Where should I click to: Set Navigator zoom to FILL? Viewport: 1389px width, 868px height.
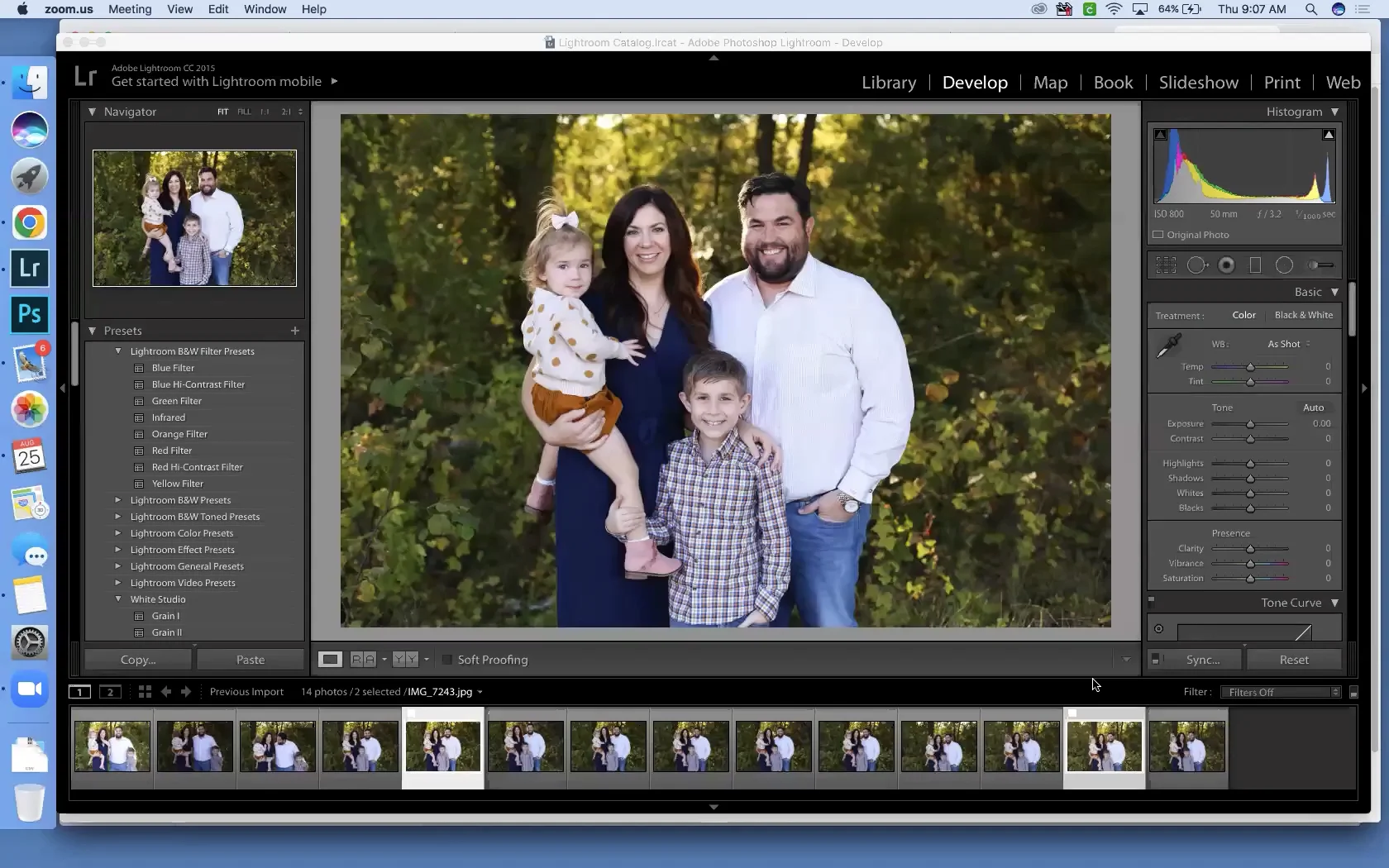pyautogui.click(x=244, y=112)
